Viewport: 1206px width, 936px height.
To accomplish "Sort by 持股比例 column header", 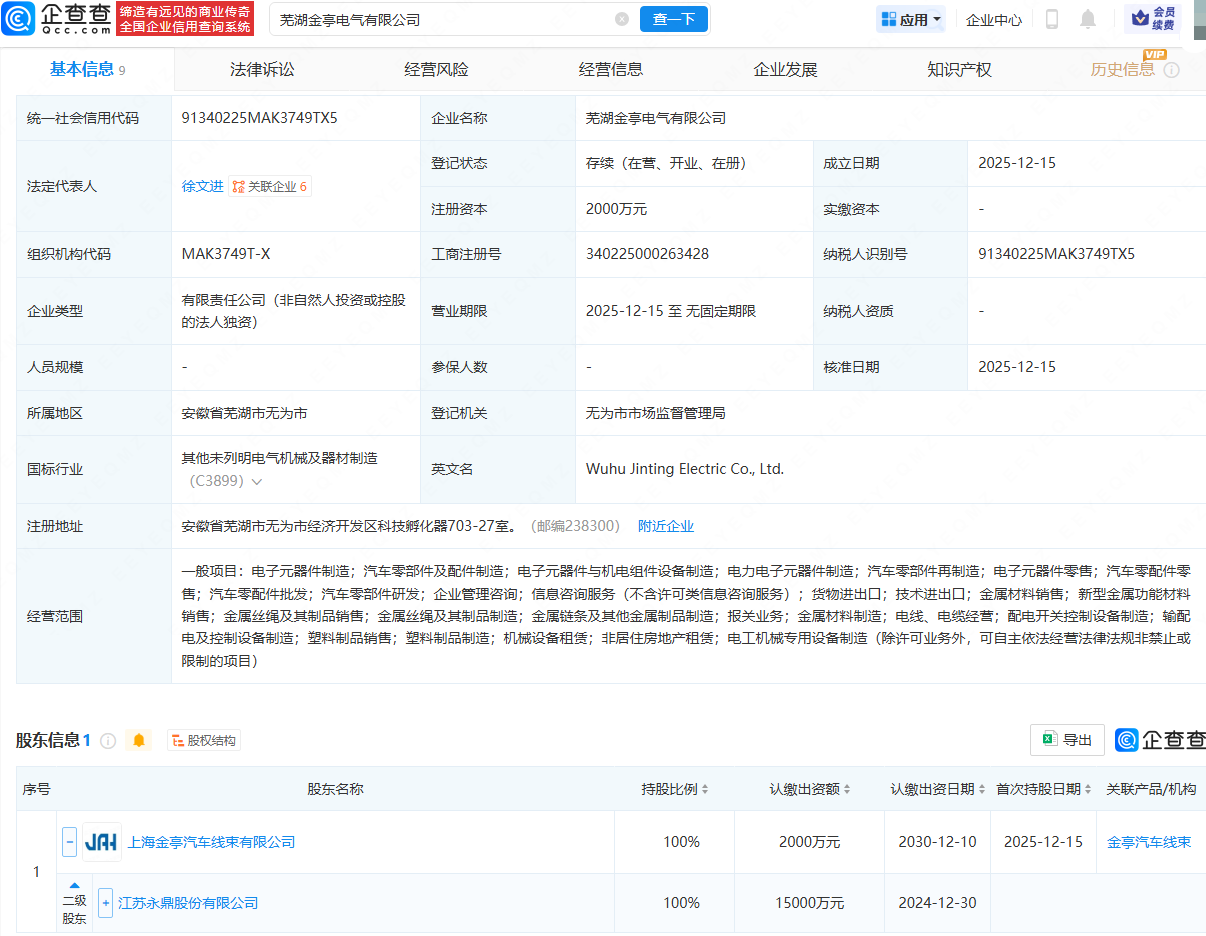I will [675, 789].
